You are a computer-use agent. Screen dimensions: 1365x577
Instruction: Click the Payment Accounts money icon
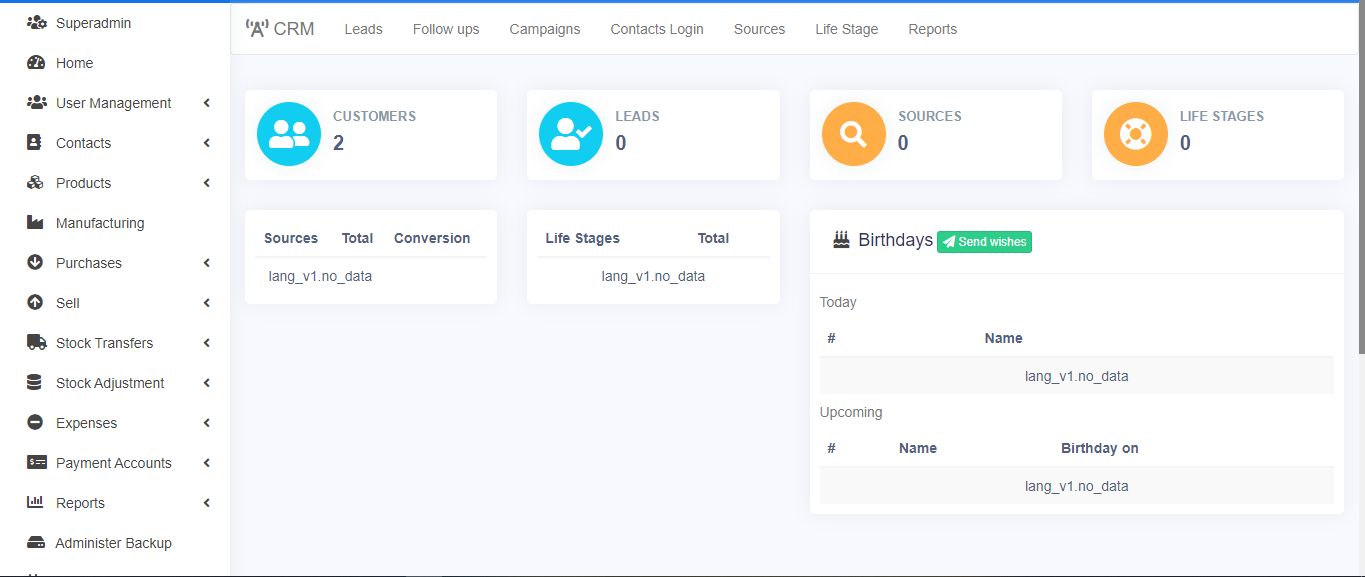pyautogui.click(x=36, y=463)
